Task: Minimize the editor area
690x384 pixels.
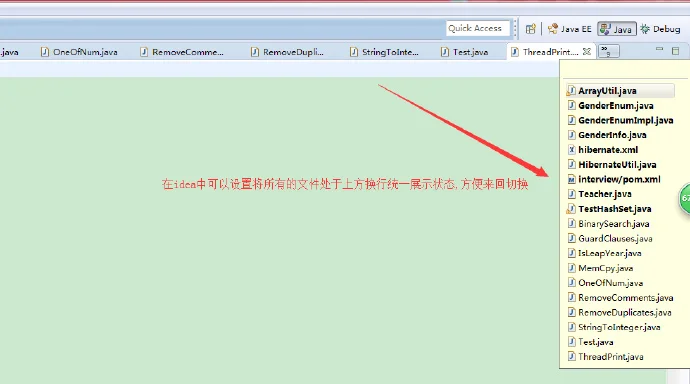Action: (659, 50)
